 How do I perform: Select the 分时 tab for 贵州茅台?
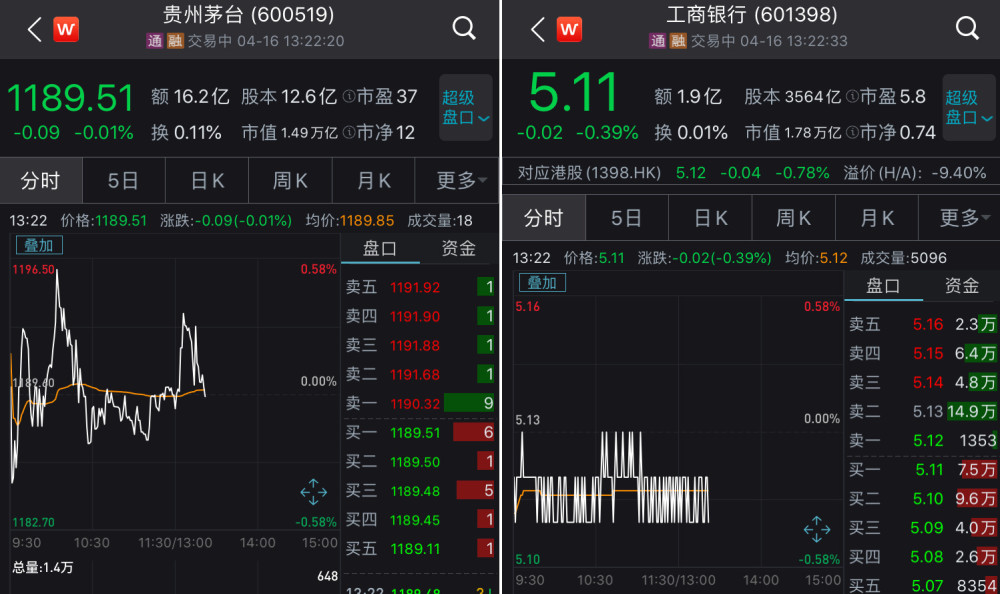pyautogui.click(x=41, y=181)
